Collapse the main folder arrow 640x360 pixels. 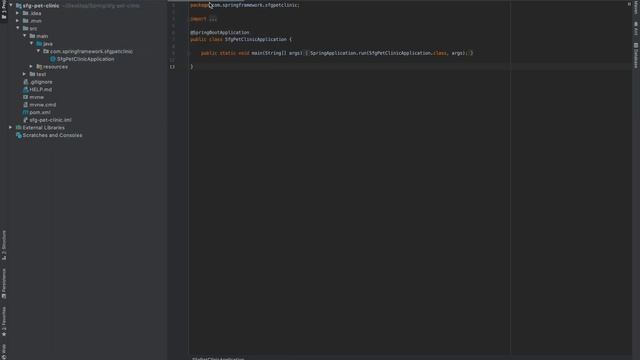(x=24, y=36)
